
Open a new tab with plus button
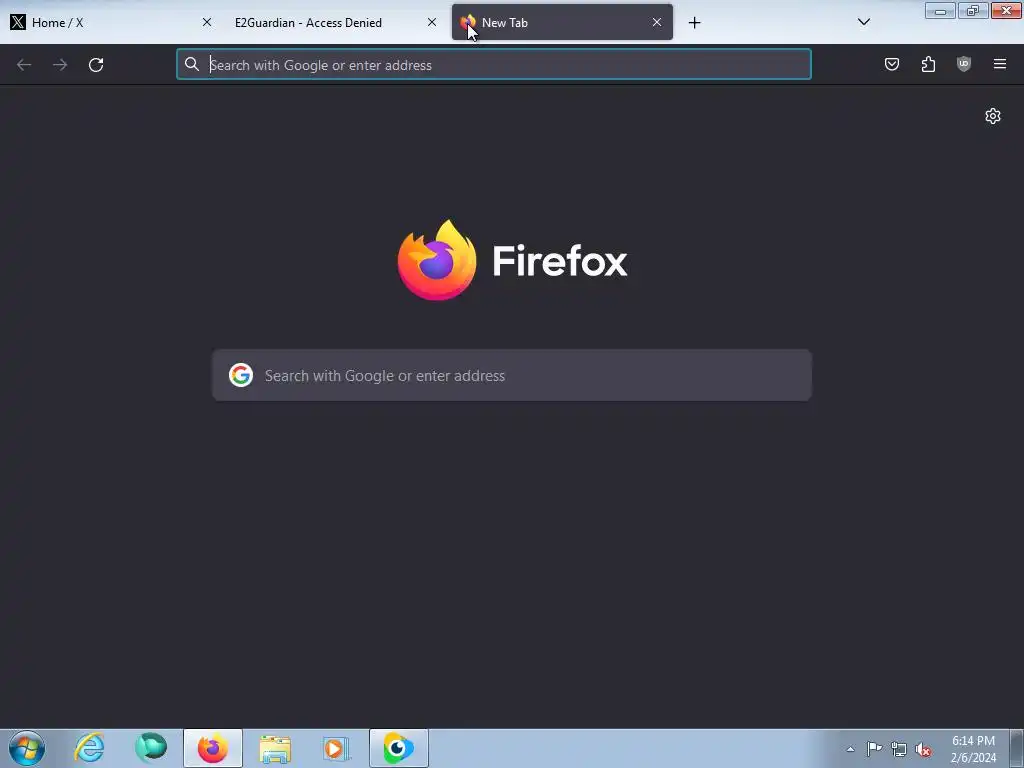click(694, 23)
